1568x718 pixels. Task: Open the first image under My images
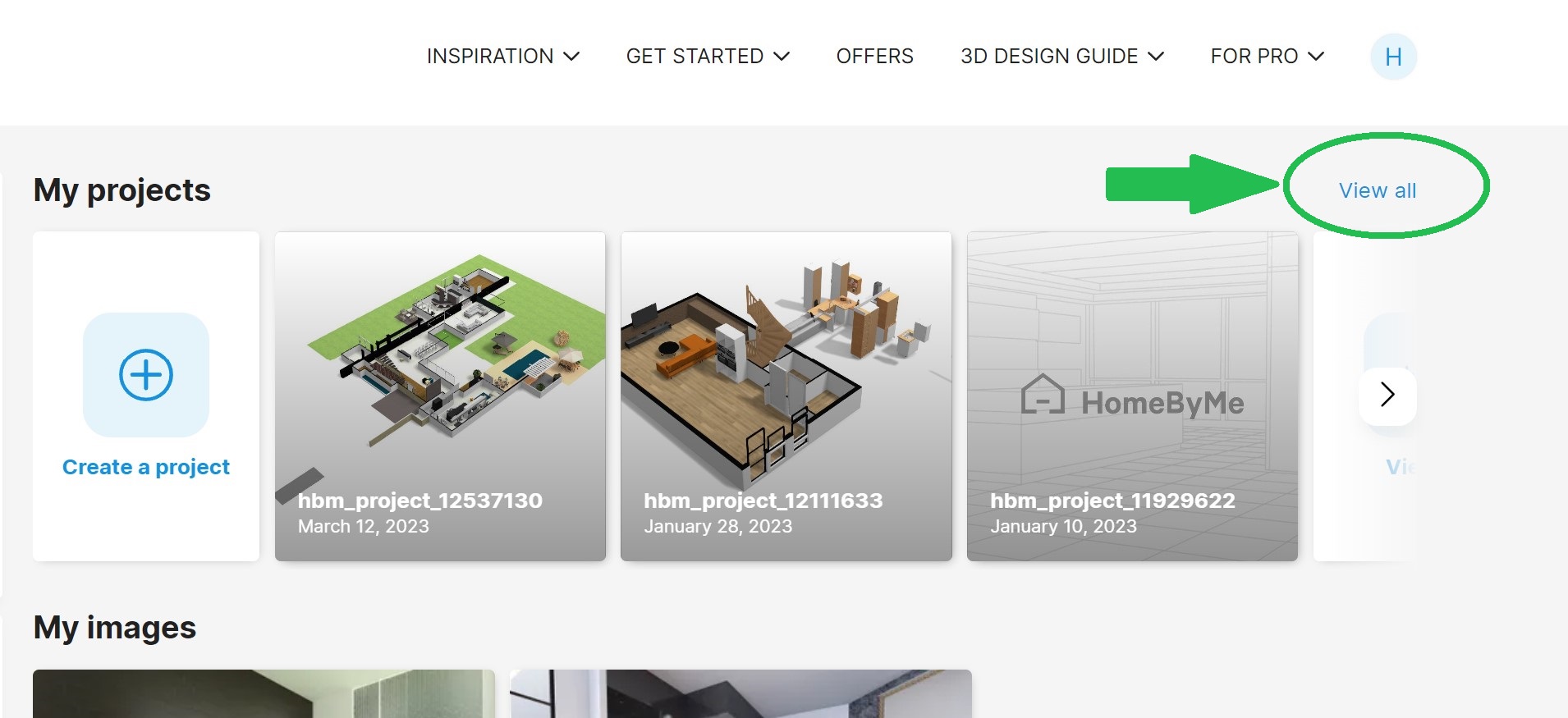pos(264,693)
